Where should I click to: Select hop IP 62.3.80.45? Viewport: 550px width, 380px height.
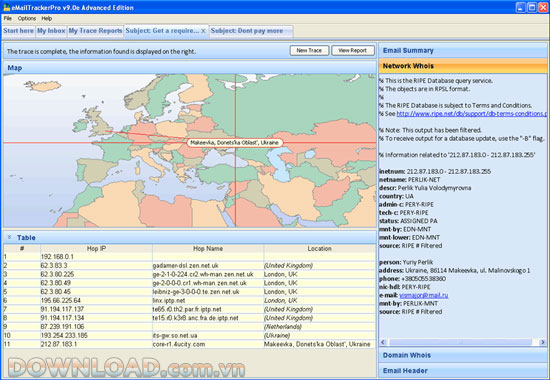point(56,292)
